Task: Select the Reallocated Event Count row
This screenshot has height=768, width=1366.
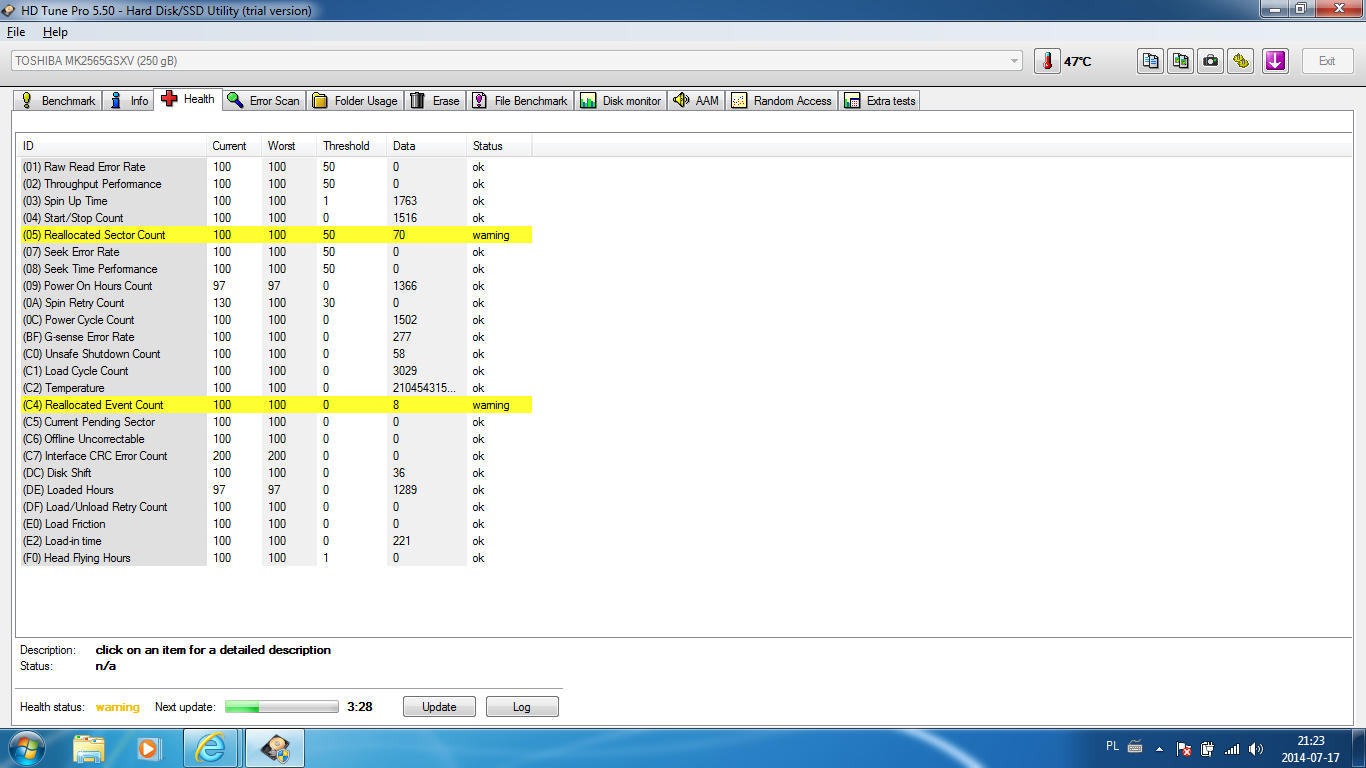Action: pos(276,405)
